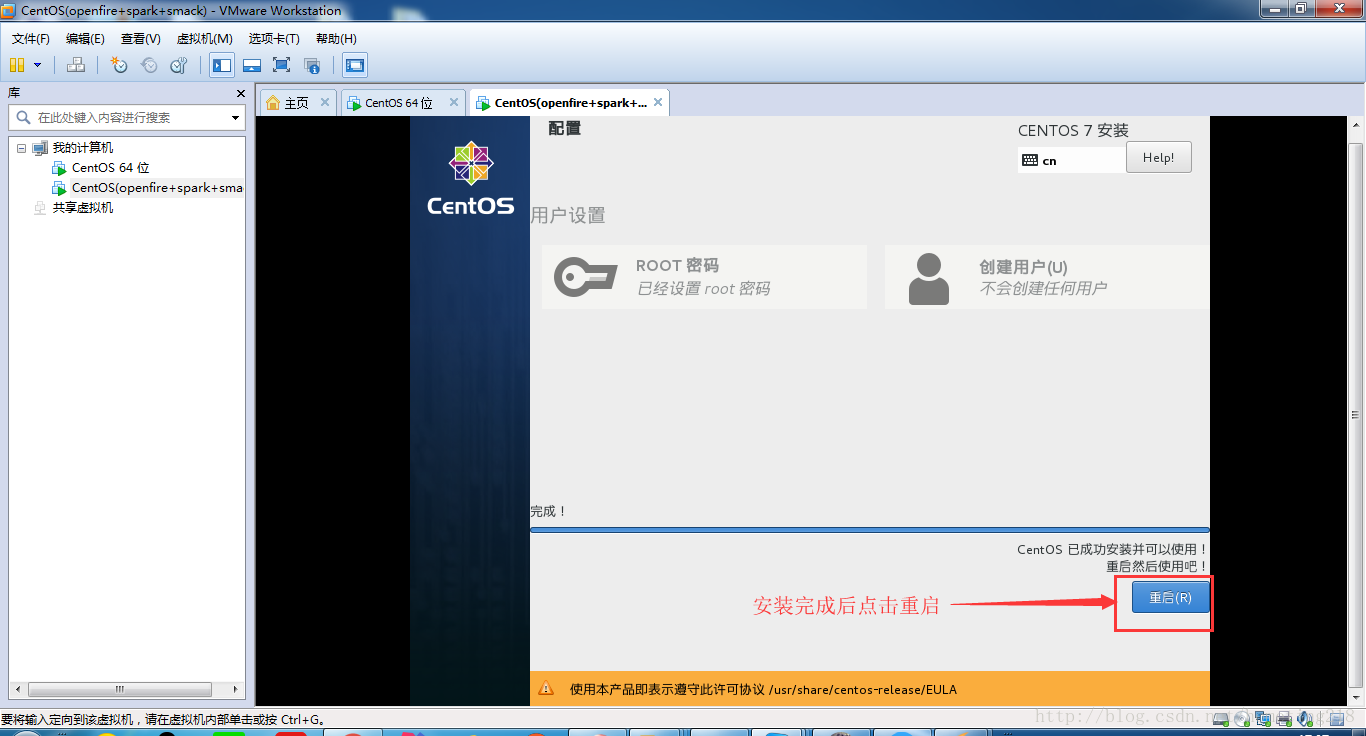The width and height of the screenshot is (1366, 736).
Task: Open the 选项卡(T) menu
Action: [274, 39]
